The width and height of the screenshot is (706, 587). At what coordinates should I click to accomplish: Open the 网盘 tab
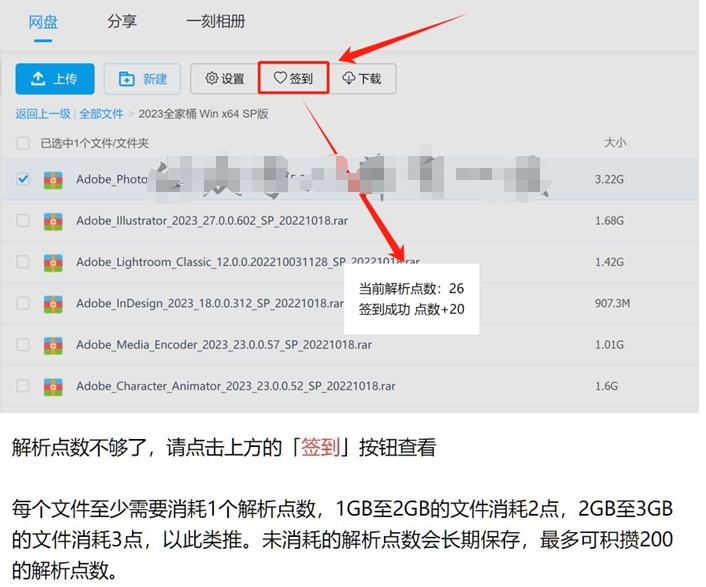click(43, 22)
